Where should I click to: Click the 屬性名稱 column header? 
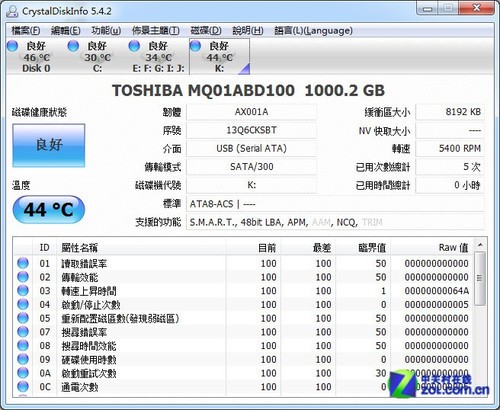[141, 247]
